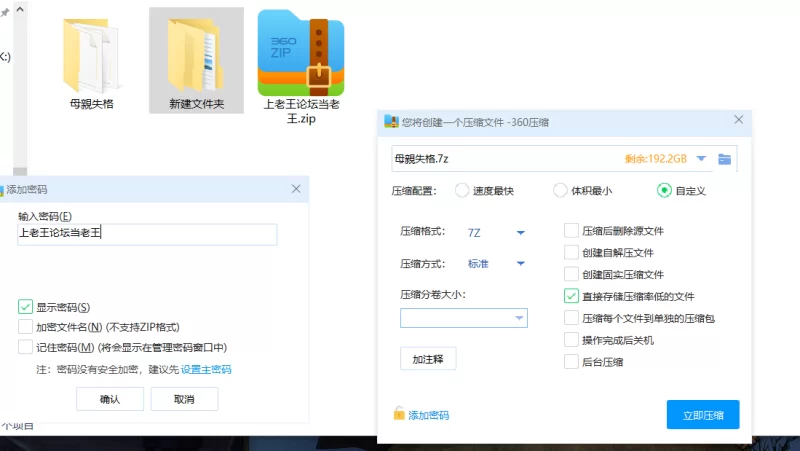Viewport: 800px width, 451px height.
Task: Click the lock icon next to 添加密码
Action: pos(399,414)
